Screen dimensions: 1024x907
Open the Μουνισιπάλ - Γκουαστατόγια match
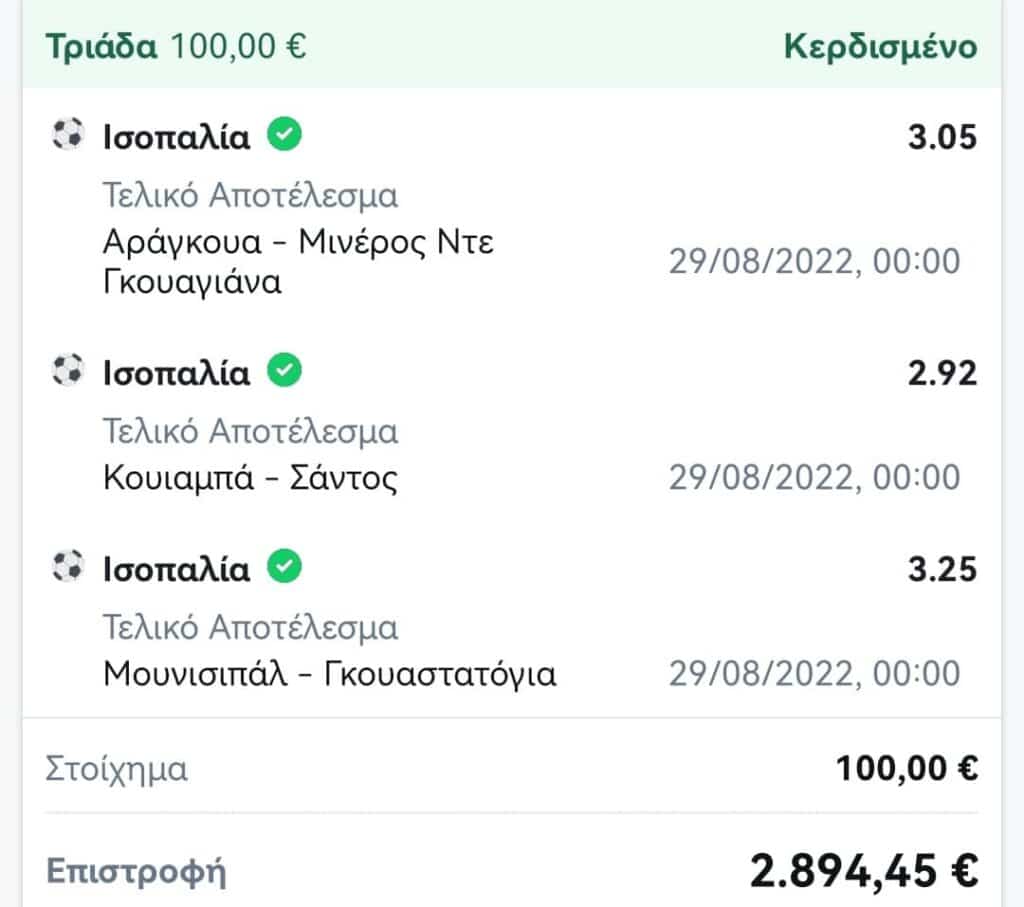tap(329, 674)
